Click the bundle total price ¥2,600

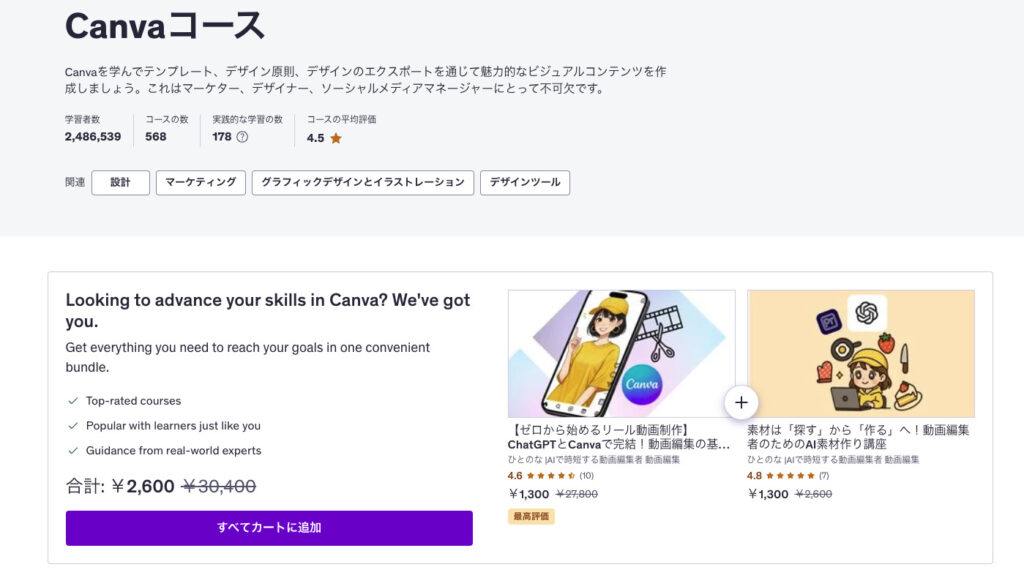(142, 487)
